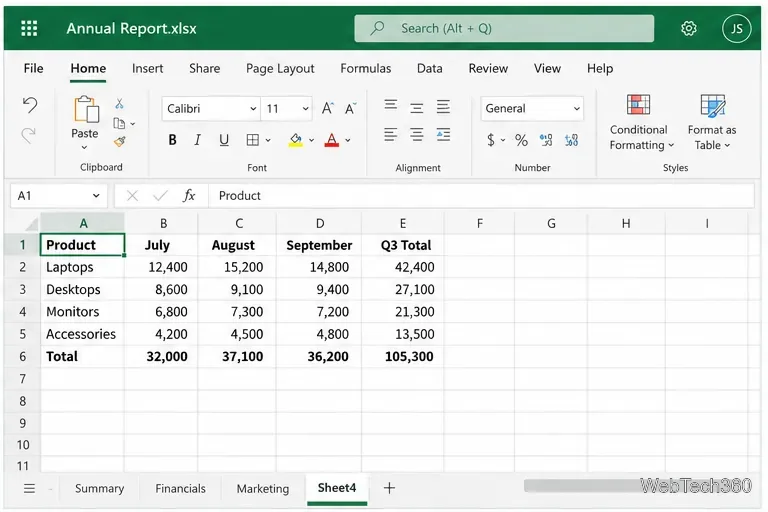Image resolution: width=768 pixels, height=512 pixels.
Task: Cancel formula bar entry
Action: (x=132, y=195)
